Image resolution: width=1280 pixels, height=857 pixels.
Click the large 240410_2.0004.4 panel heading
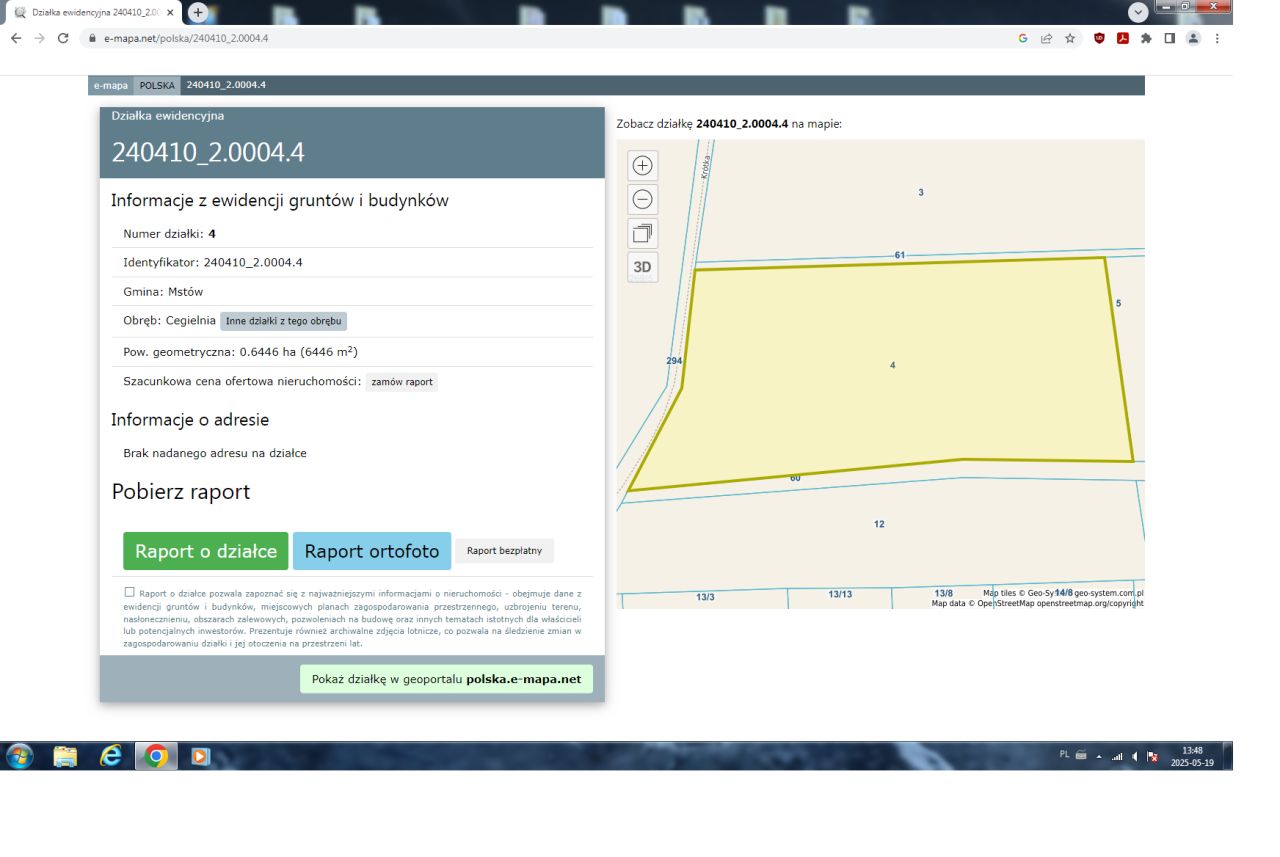pyautogui.click(x=208, y=152)
